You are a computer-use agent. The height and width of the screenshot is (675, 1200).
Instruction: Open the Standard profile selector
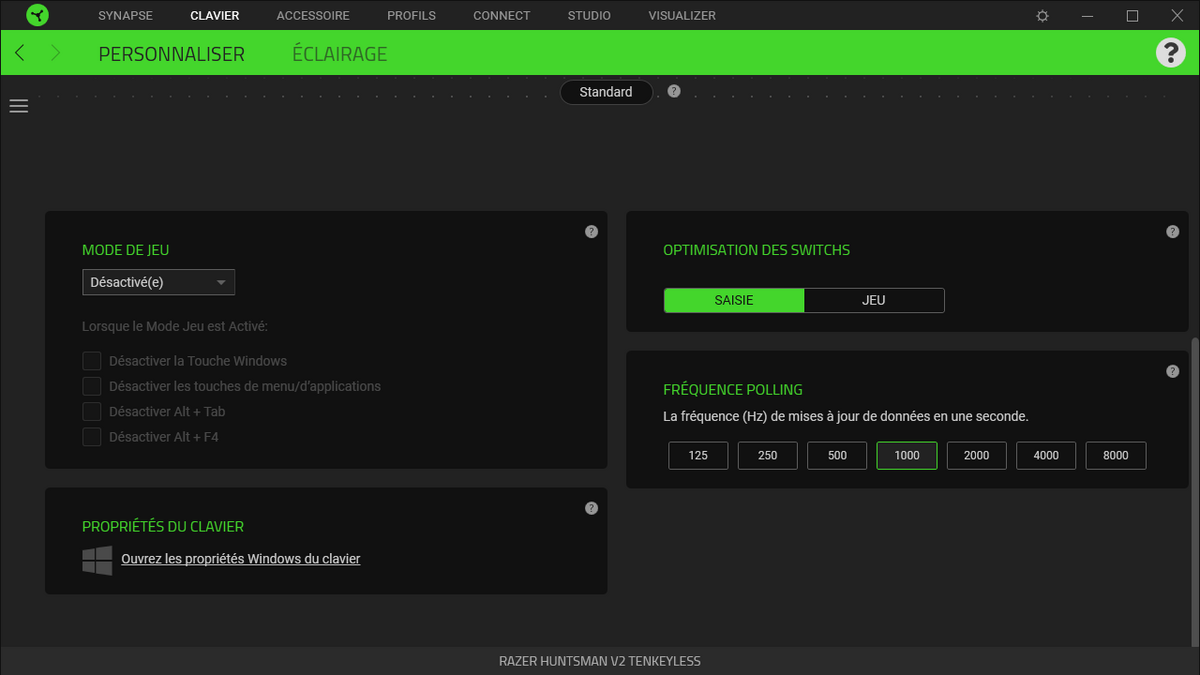(606, 92)
